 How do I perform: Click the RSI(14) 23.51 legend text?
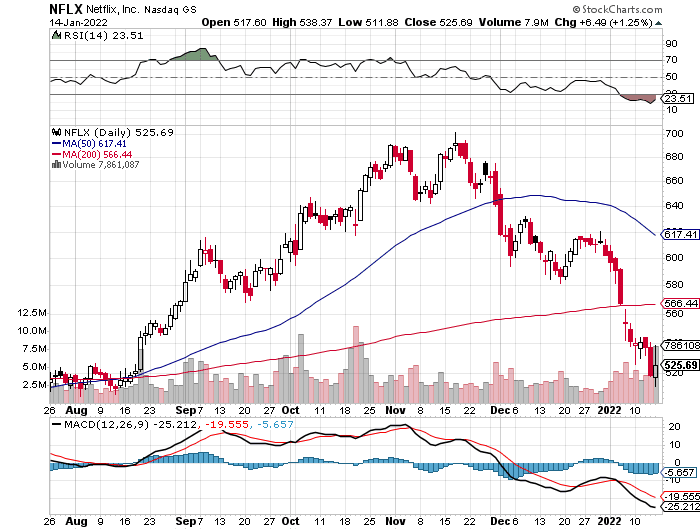(x=104, y=36)
